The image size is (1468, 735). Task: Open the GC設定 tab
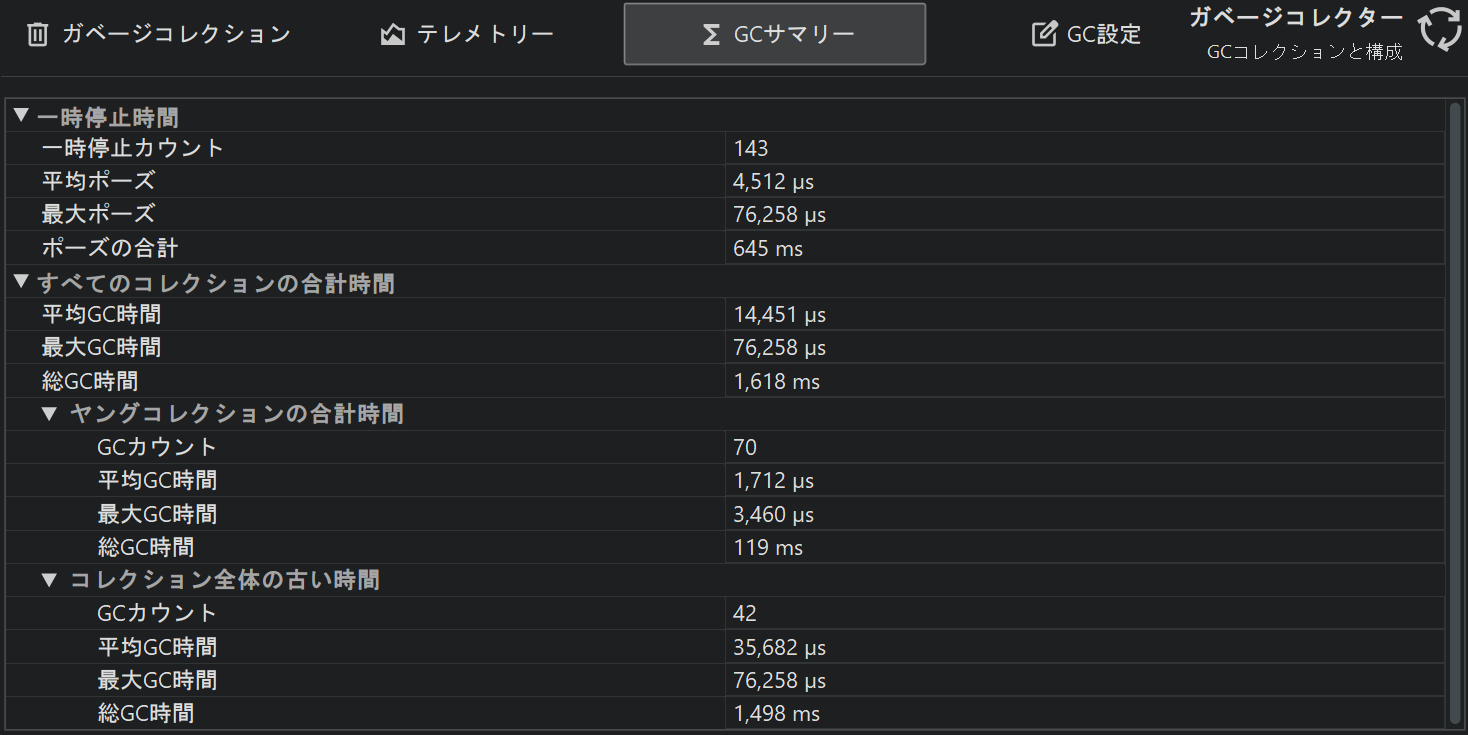click(x=1086, y=35)
